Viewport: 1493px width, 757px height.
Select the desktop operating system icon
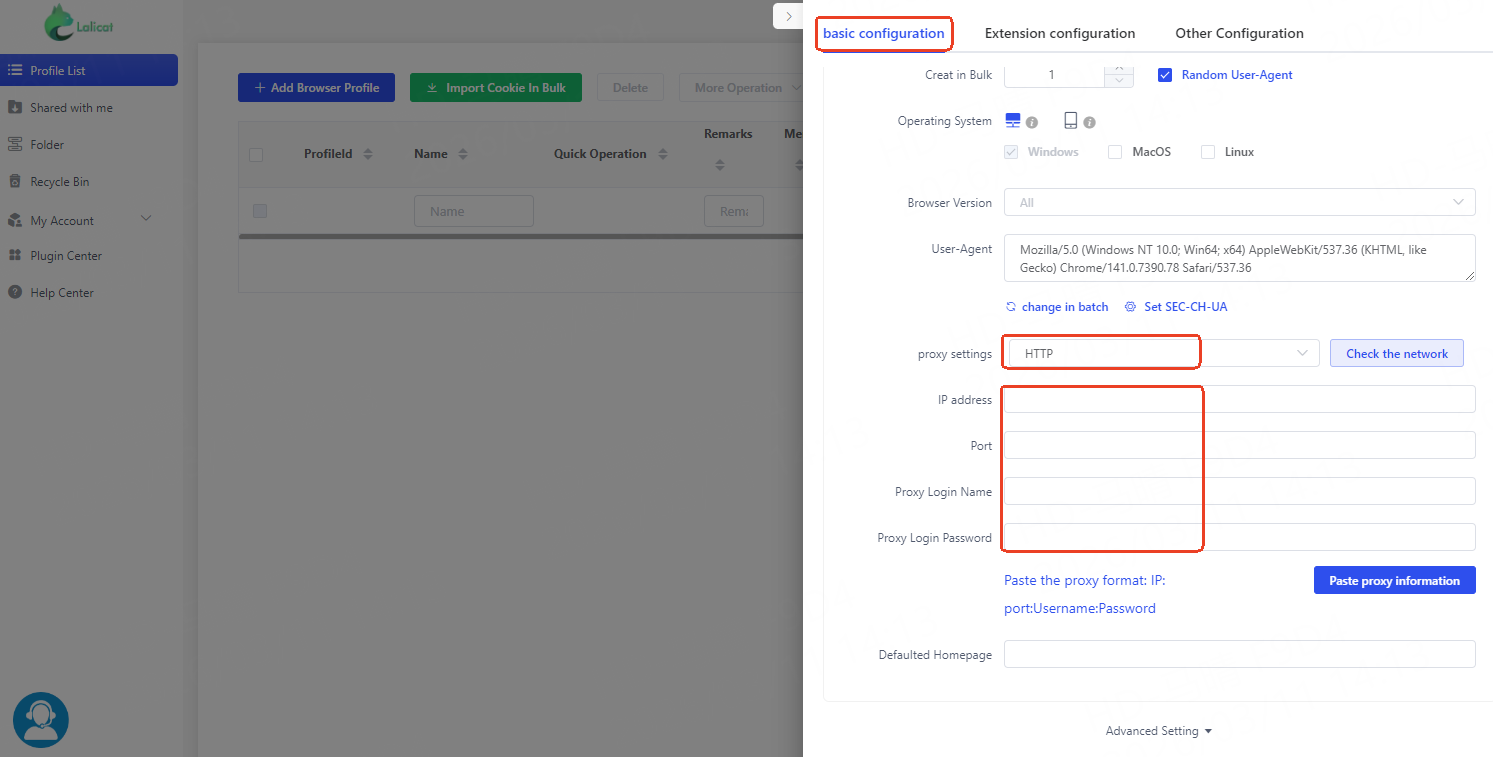pos(1013,121)
